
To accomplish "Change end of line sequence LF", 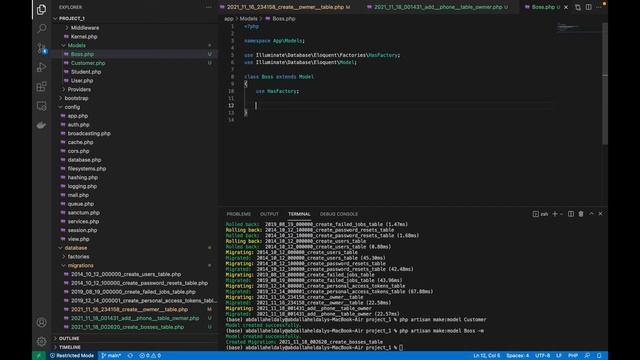I will [x=559, y=356].
